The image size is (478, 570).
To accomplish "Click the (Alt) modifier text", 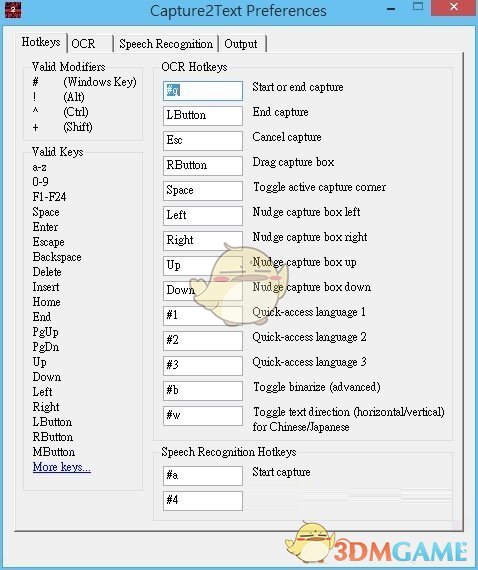I will click(x=74, y=97).
